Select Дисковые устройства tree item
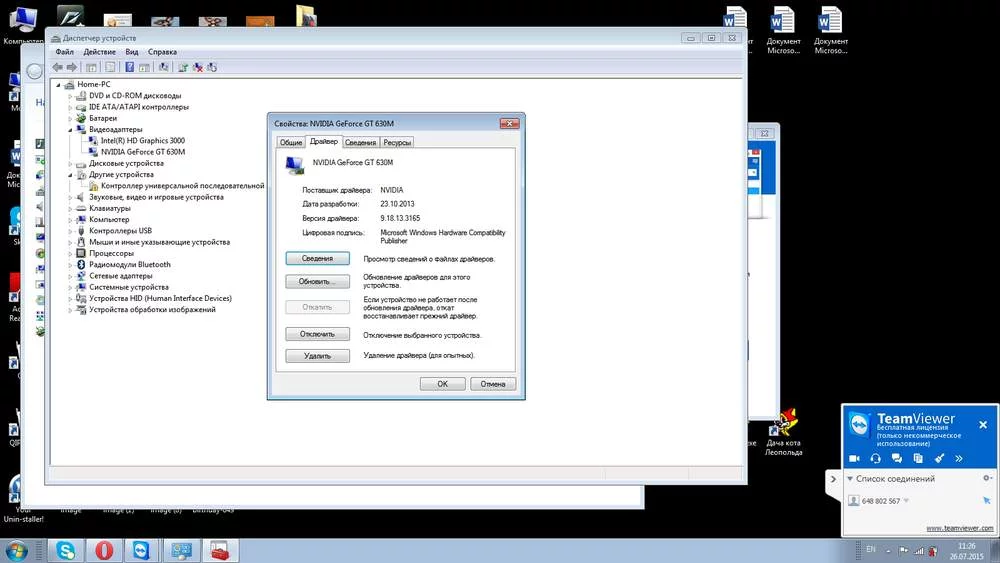Image resolution: width=1000 pixels, height=563 pixels. tap(126, 163)
